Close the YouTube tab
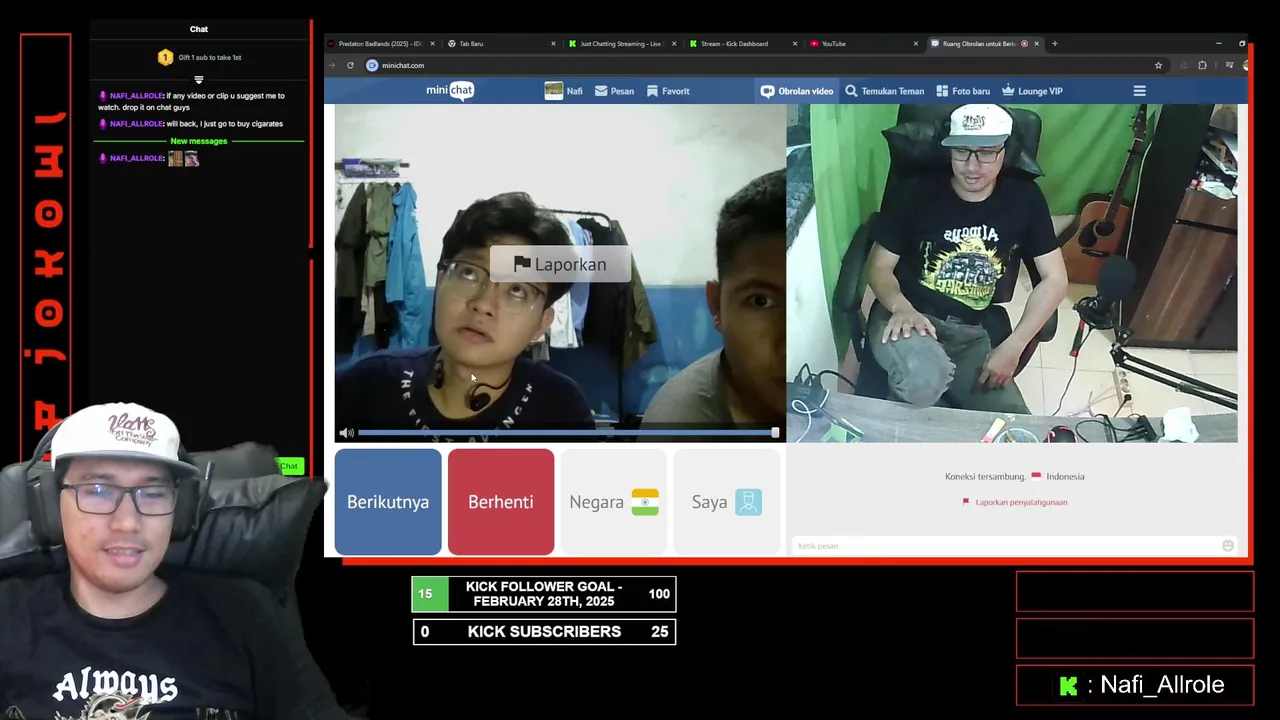The height and width of the screenshot is (720, 1280). click(915, 44)
